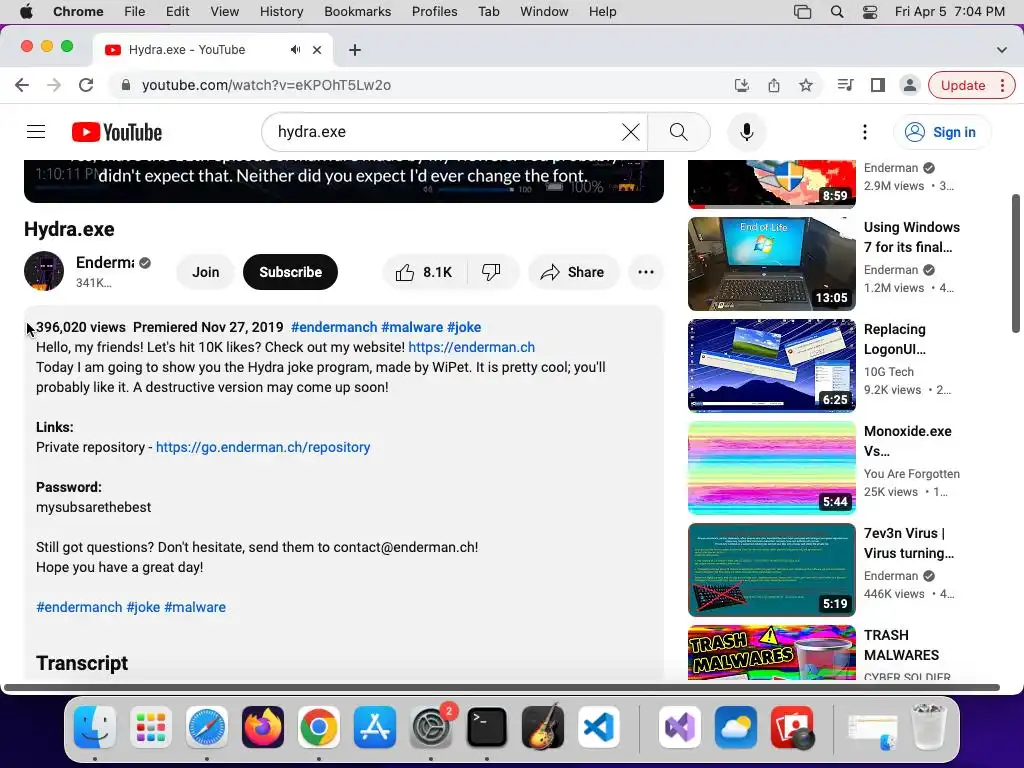The image size is (1024, 768).
Task: Open more actions ellipsis under video
Action: click(x=645, y=272)
